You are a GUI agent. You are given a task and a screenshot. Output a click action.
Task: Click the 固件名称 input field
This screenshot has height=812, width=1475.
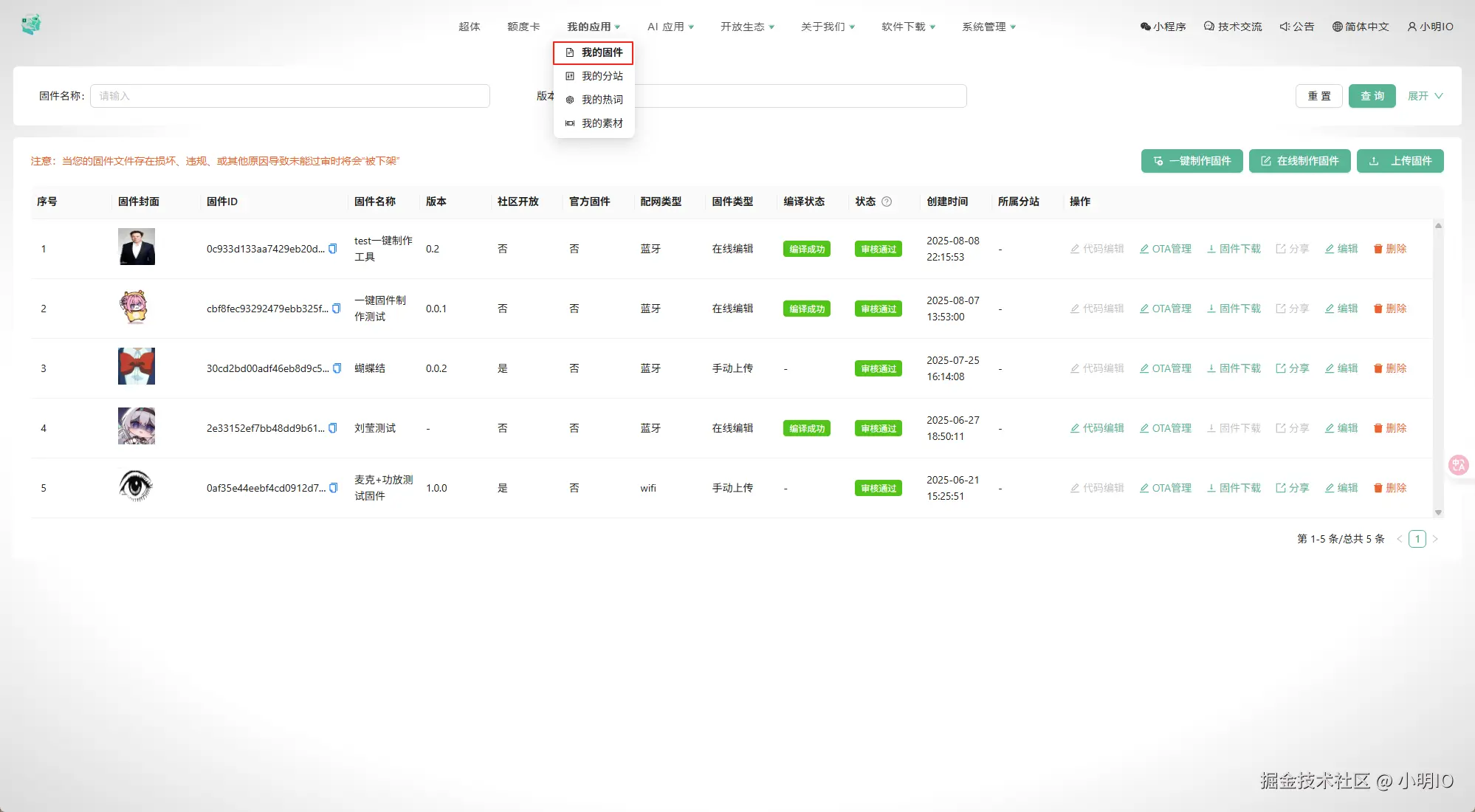click(x=289, y=96)
